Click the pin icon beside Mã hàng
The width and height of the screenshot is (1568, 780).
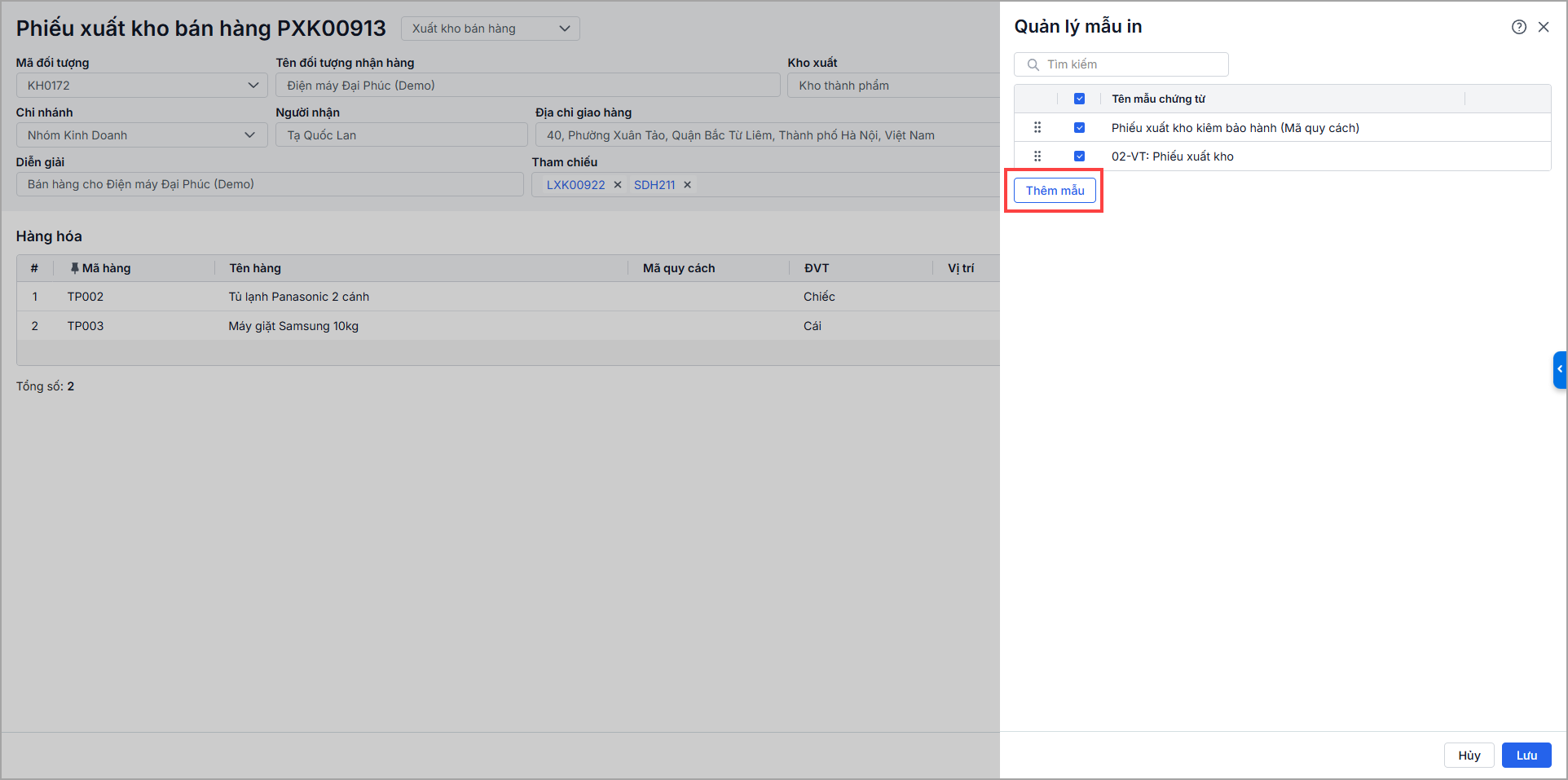coord(74,268)
